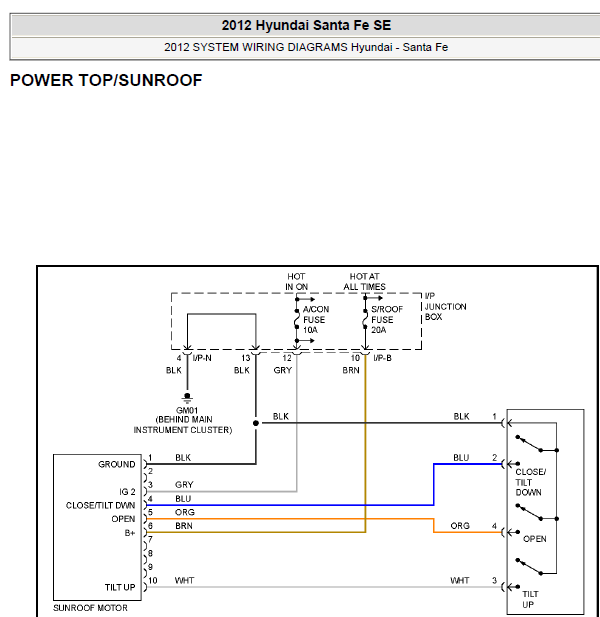Image resolution: width=600 pixels, height=617 pixels.
Task: Click the 'HOT IN ON' label
Action: [296, 282]
